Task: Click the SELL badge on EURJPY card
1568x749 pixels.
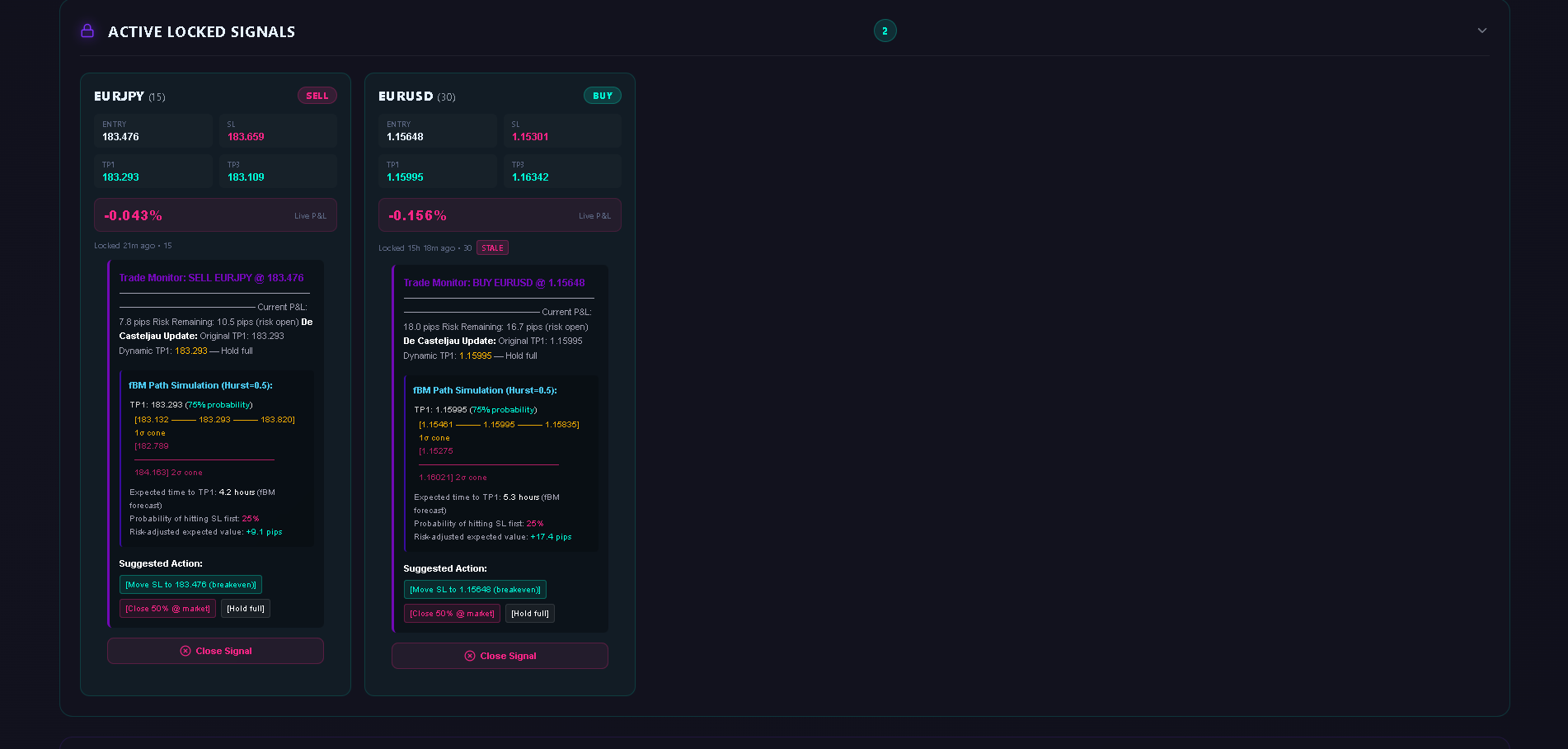Action: (x=317, y=96)
